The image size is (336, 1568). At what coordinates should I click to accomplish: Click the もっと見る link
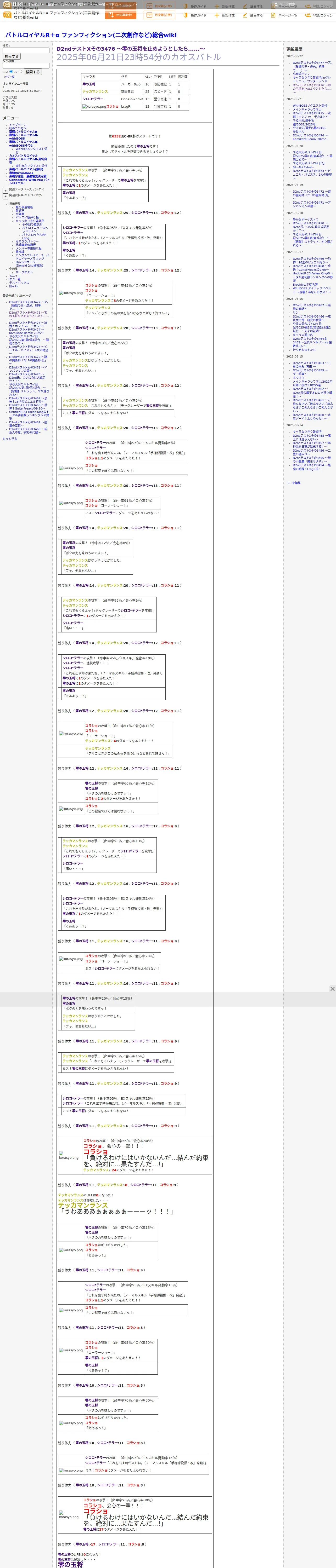(10, 438)
